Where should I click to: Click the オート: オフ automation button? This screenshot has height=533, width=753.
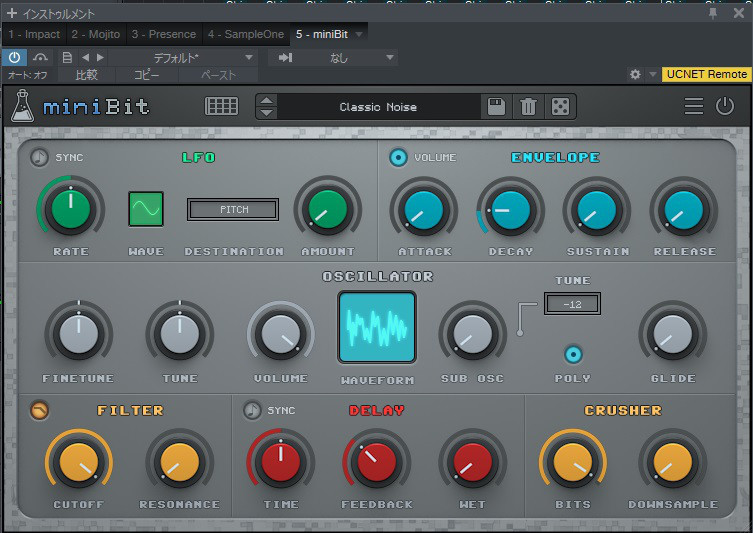(x=28, y=75)
